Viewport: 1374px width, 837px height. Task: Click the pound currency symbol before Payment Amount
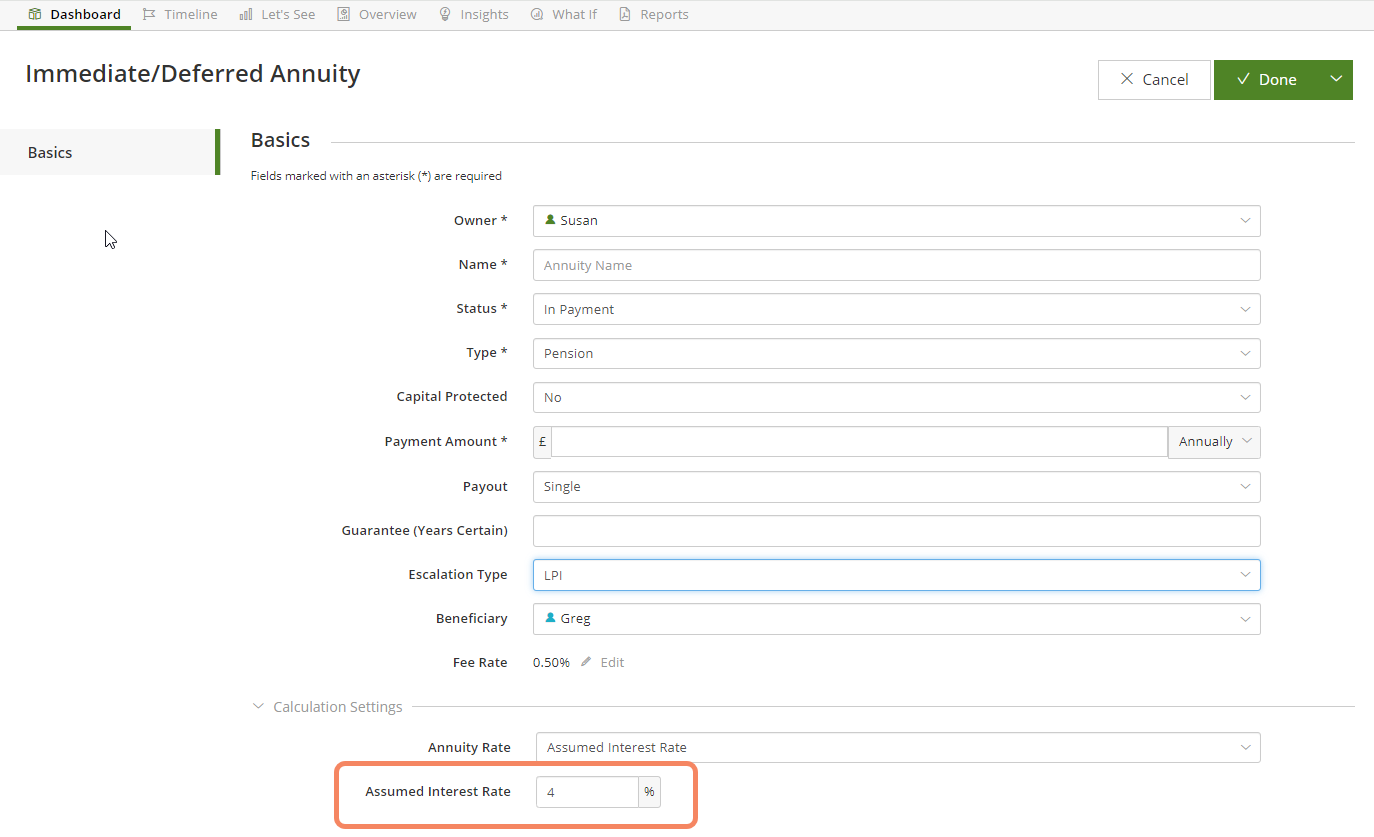pyautogui.click(x=542, y=442)
